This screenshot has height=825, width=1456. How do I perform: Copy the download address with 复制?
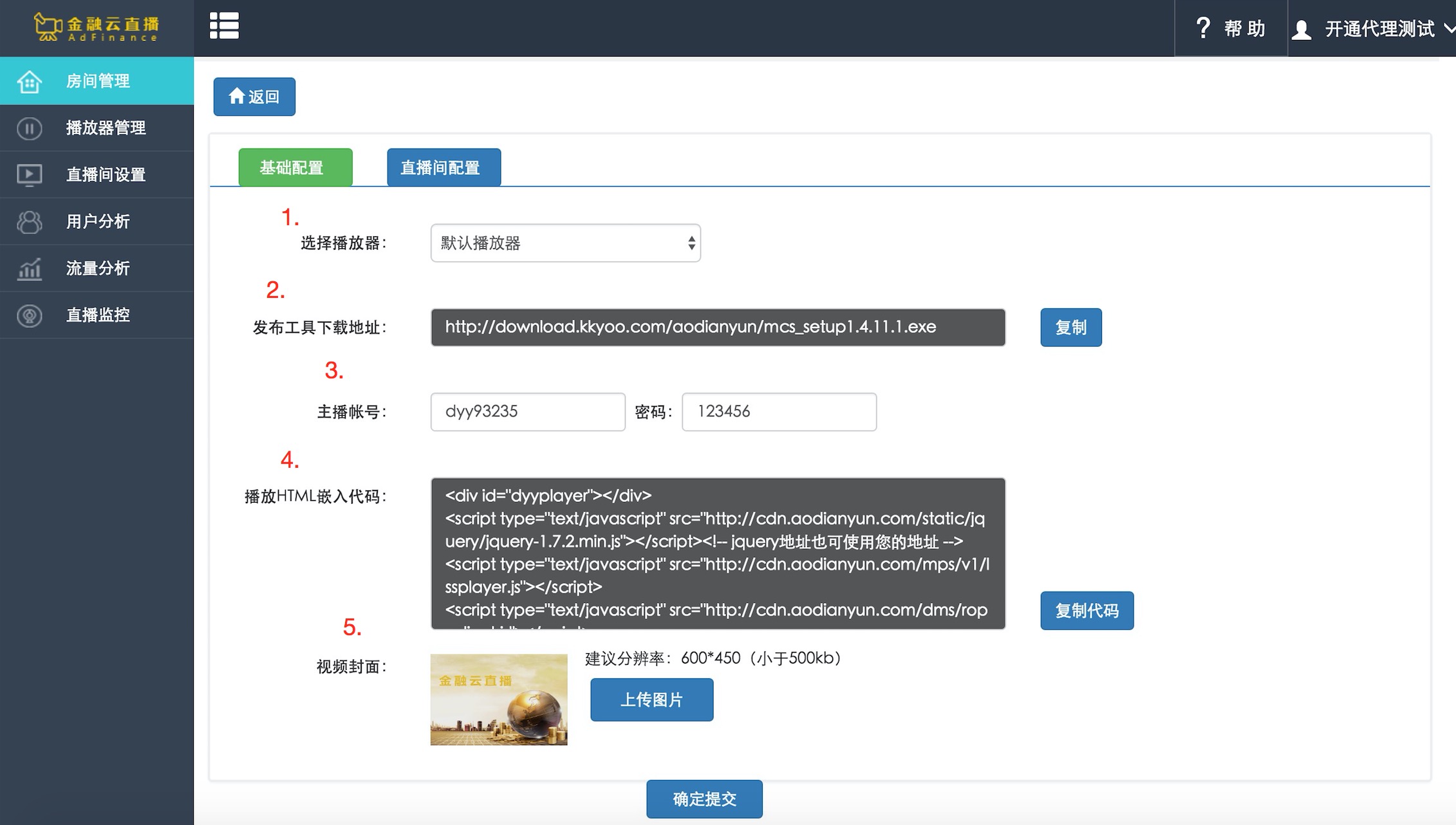coord(1070,328)
